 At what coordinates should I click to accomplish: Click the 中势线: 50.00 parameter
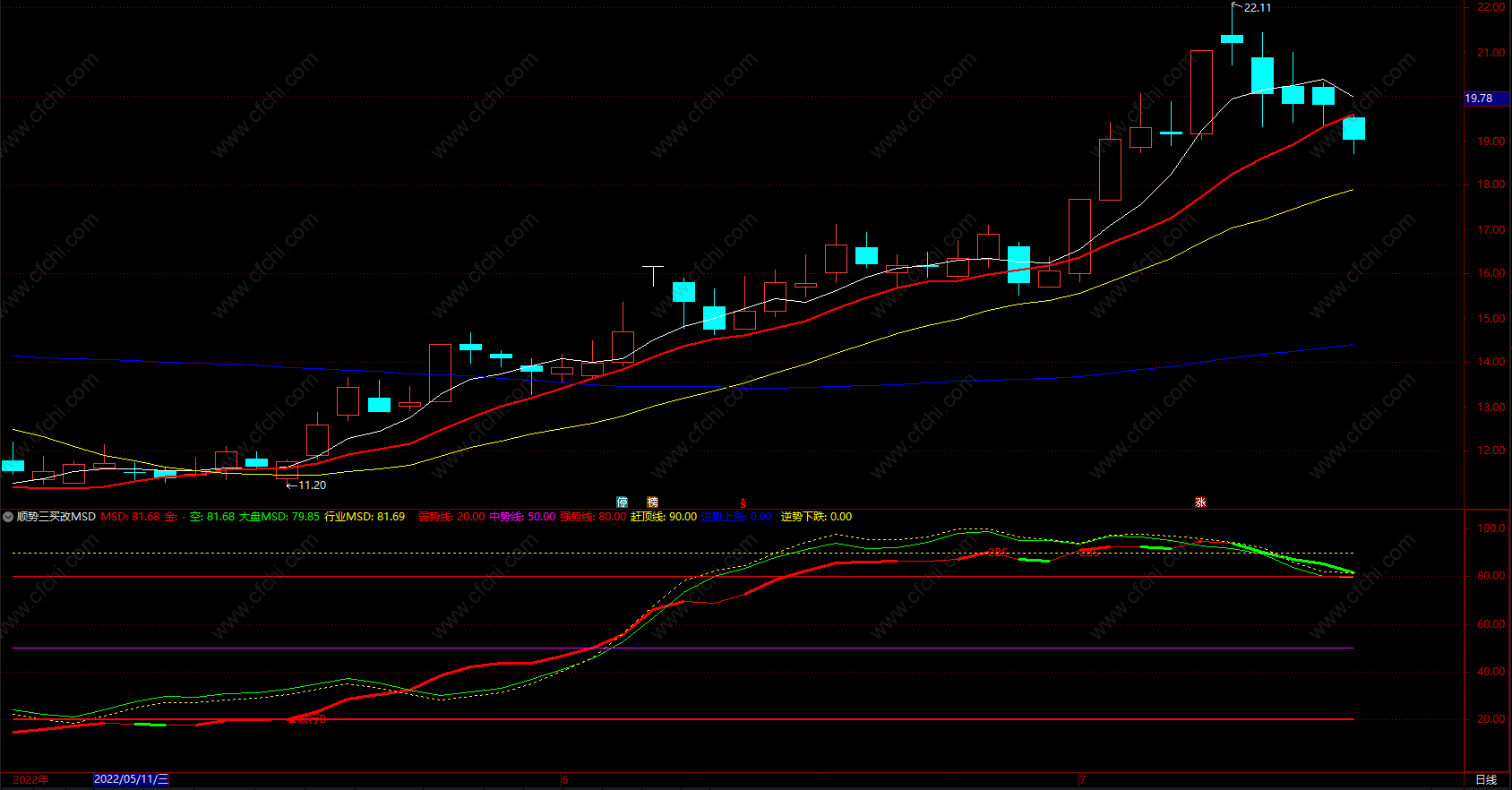coord(522,517)
